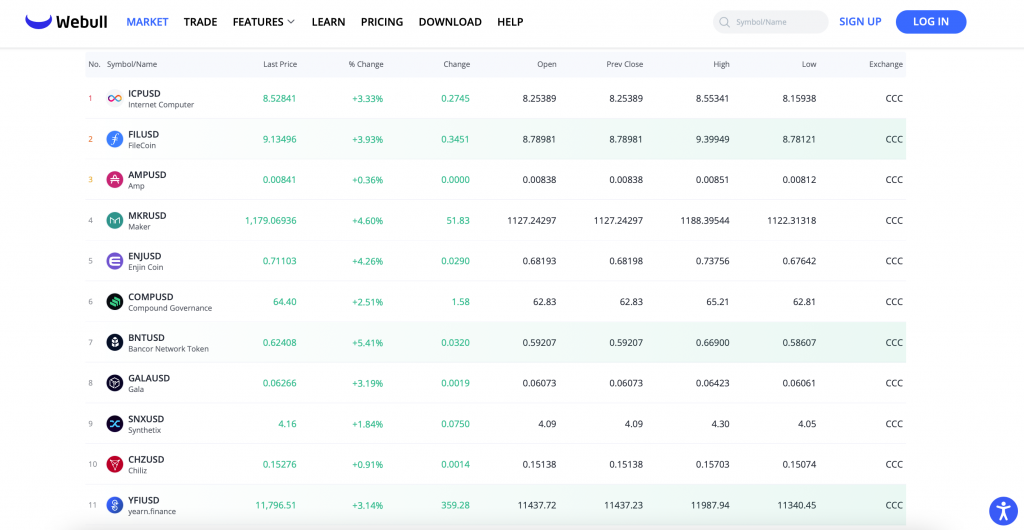Open the MARKET menu
This screenshot has height=530, width=1024.
(x=148, y=22)
